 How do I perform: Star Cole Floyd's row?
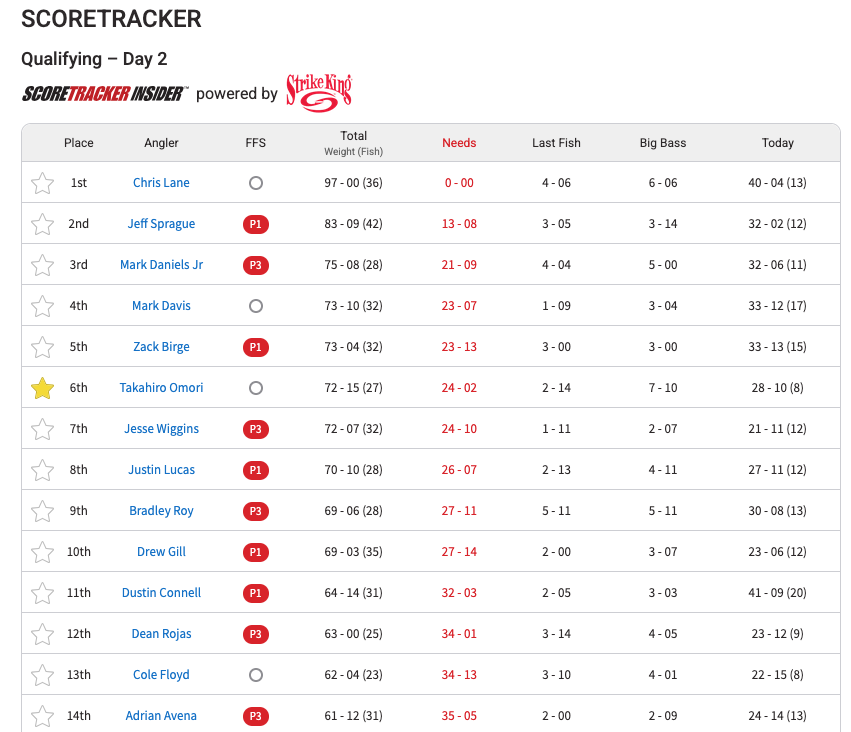[x=42, y=675]
